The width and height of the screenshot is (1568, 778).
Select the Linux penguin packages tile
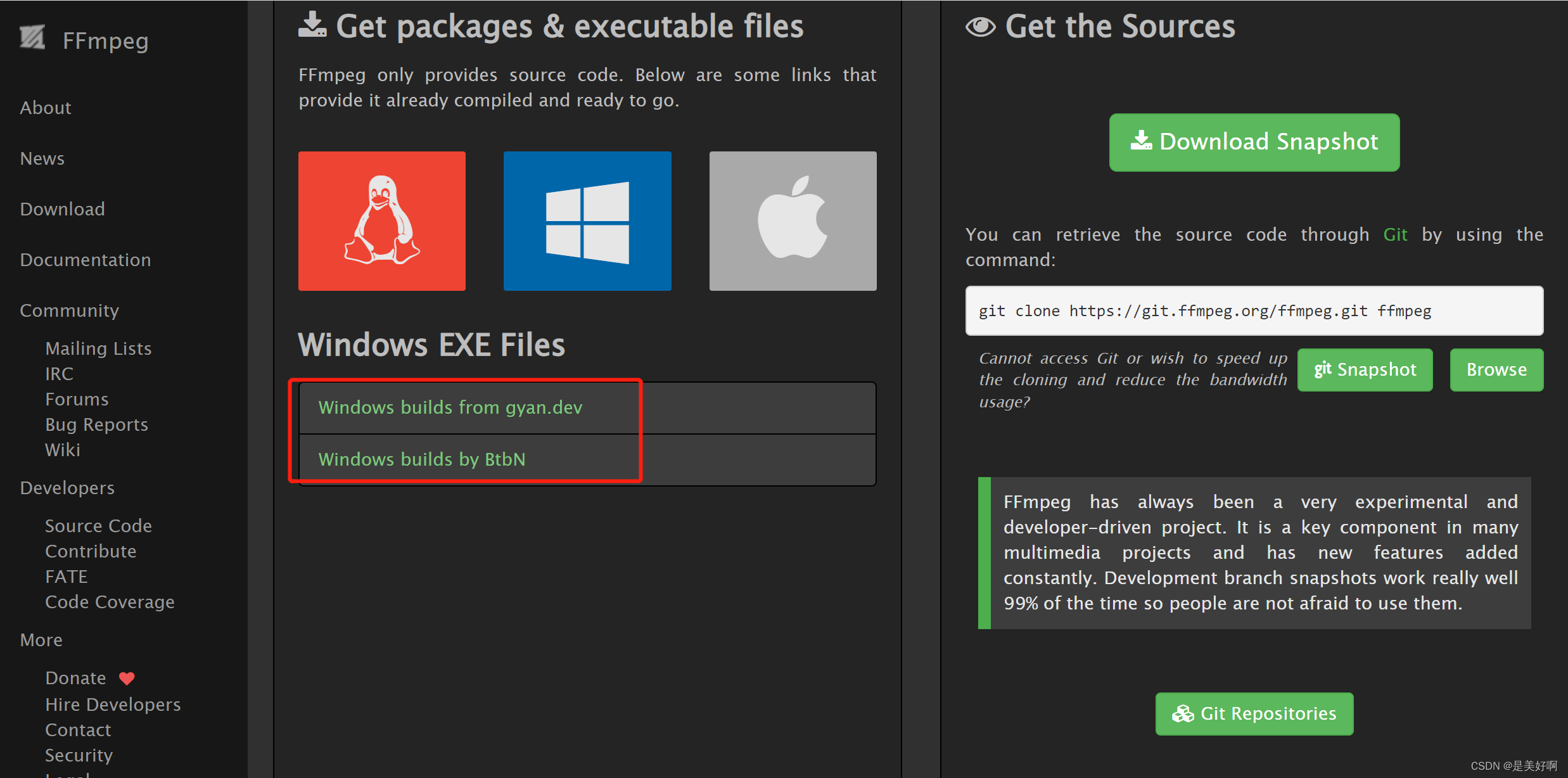pos(382,220)
